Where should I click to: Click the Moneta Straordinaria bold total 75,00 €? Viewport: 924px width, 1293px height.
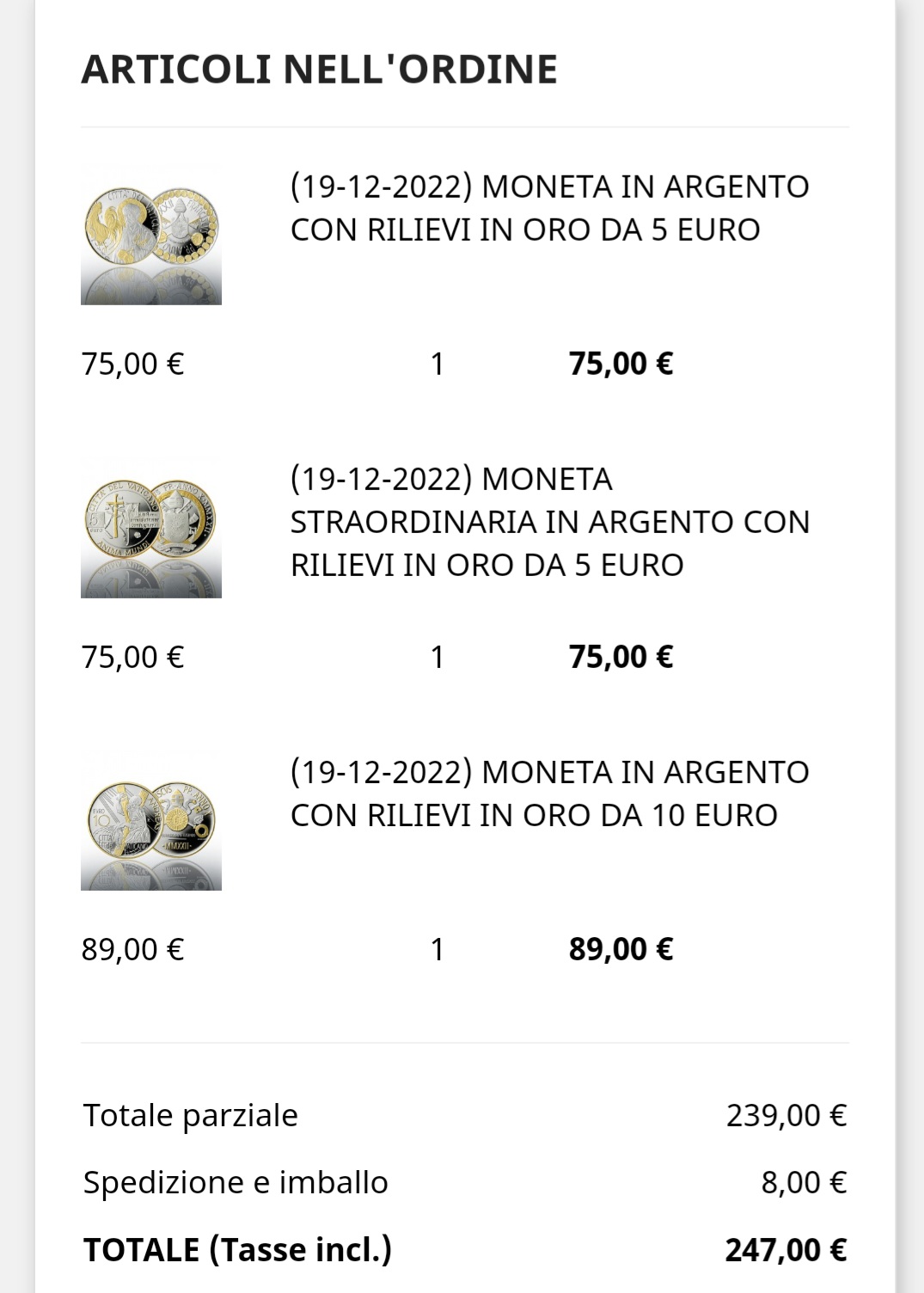[x=621, y=657]
